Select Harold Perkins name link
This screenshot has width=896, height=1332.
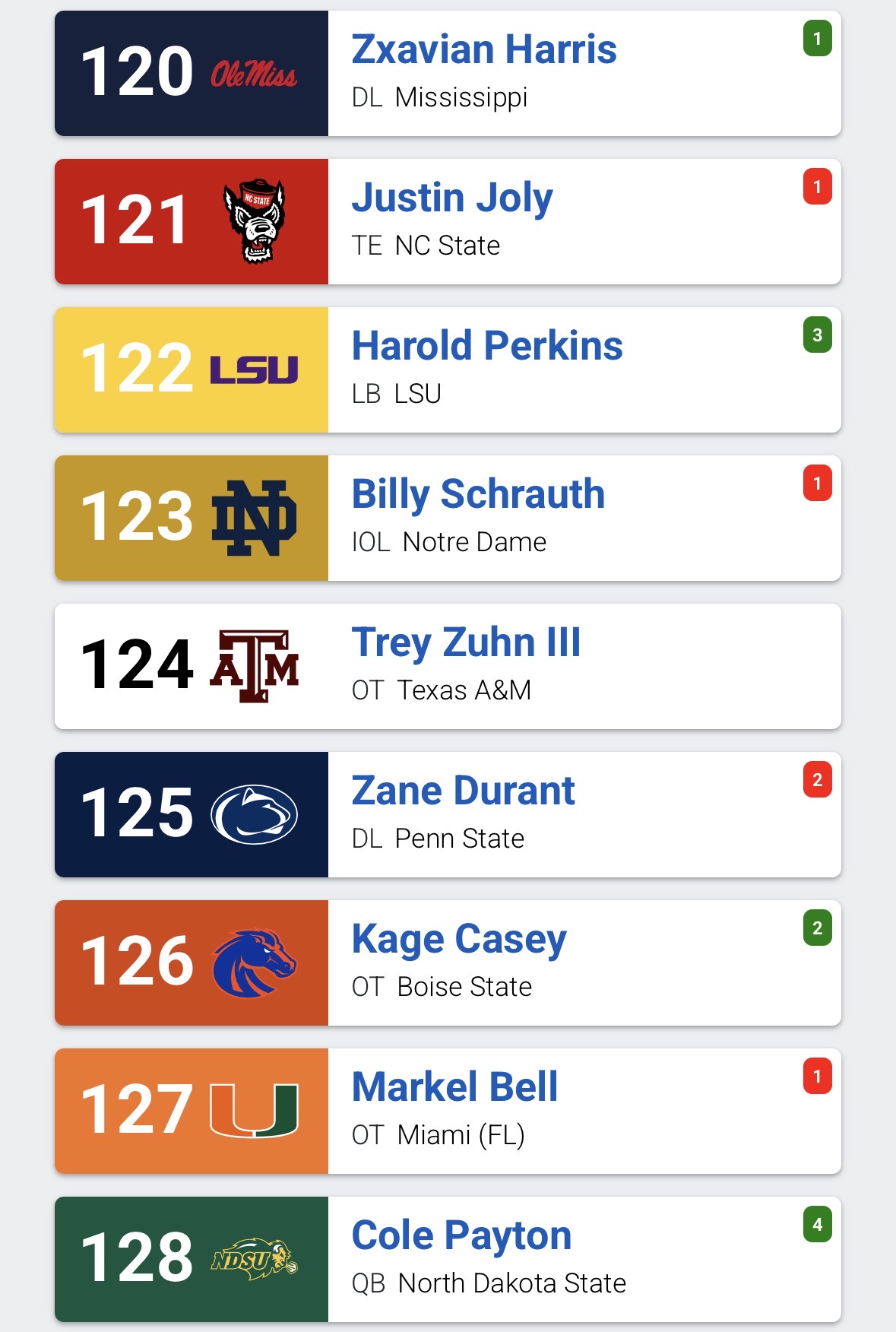[487, 346]
